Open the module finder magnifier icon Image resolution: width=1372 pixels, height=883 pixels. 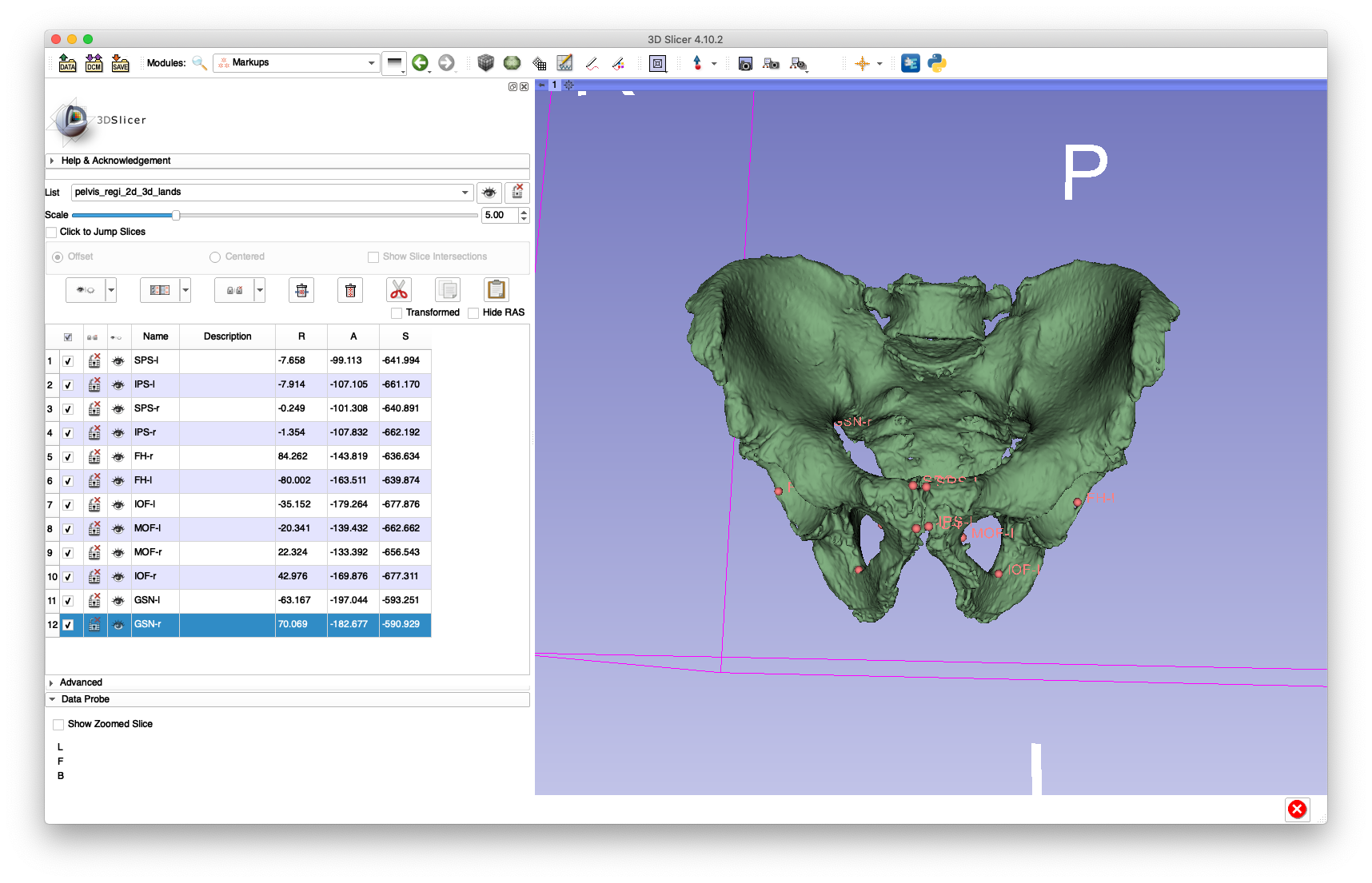click(199, 63)
